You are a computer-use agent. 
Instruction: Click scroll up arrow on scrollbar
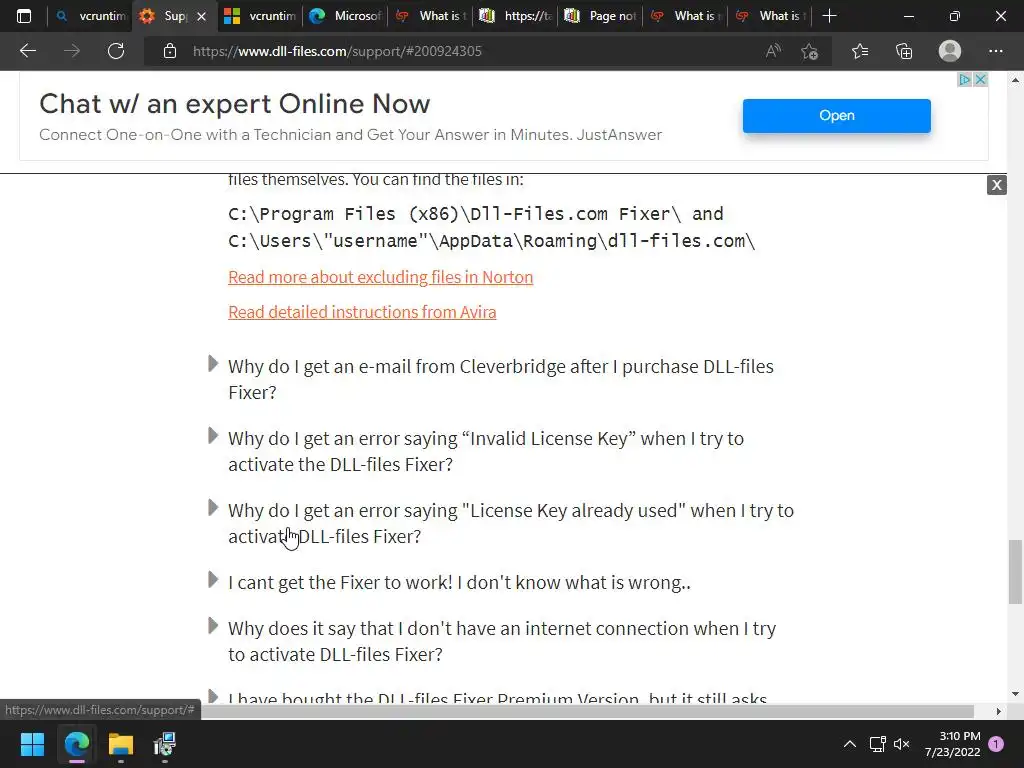pos(1014,80)
